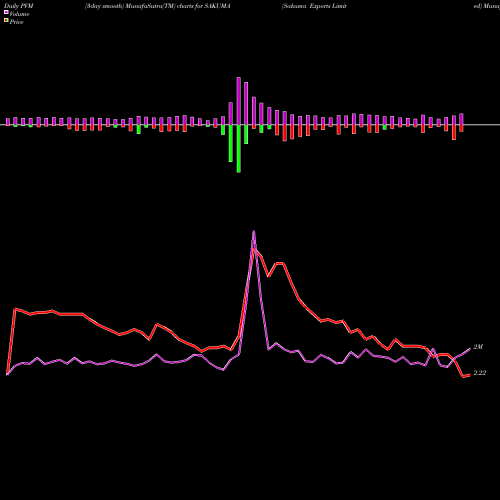Click the tallest magenta volume bar
The width and height of the screenshot is (500, 500).
click(x=239, y=101)
